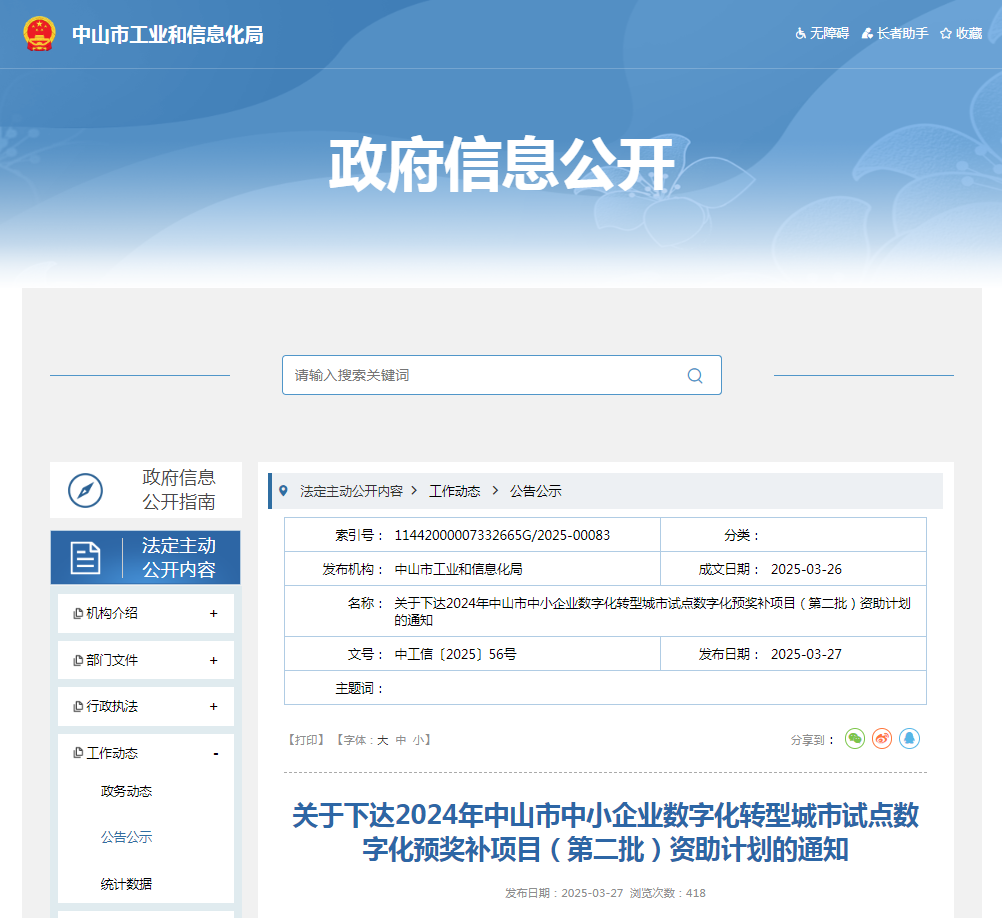Select 统计数据 in sidebar
The image size is (1002, 918).
tap(127, 884)
